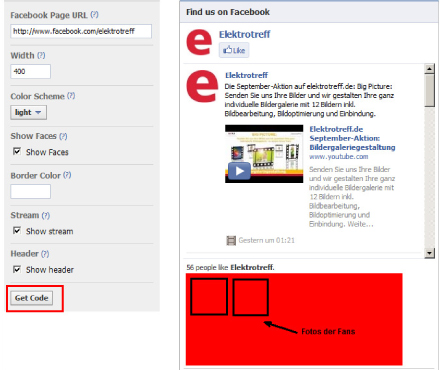Image resolution: width=440 pixels, height=370 pixels.
Task: Open help for Facebook Page URL
Action: tap(94, 15)
